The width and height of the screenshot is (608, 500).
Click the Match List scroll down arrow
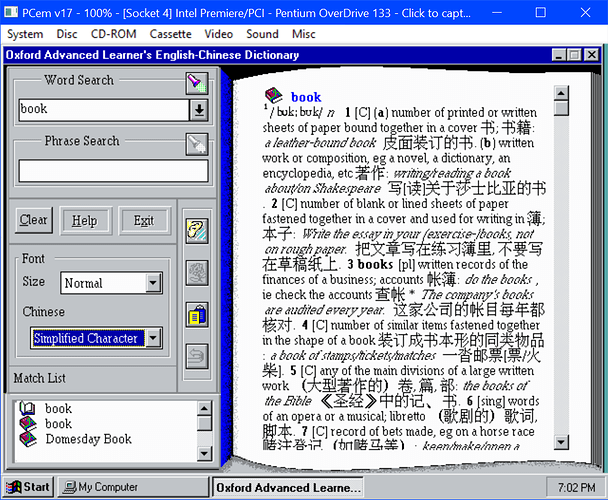(204, 453)
